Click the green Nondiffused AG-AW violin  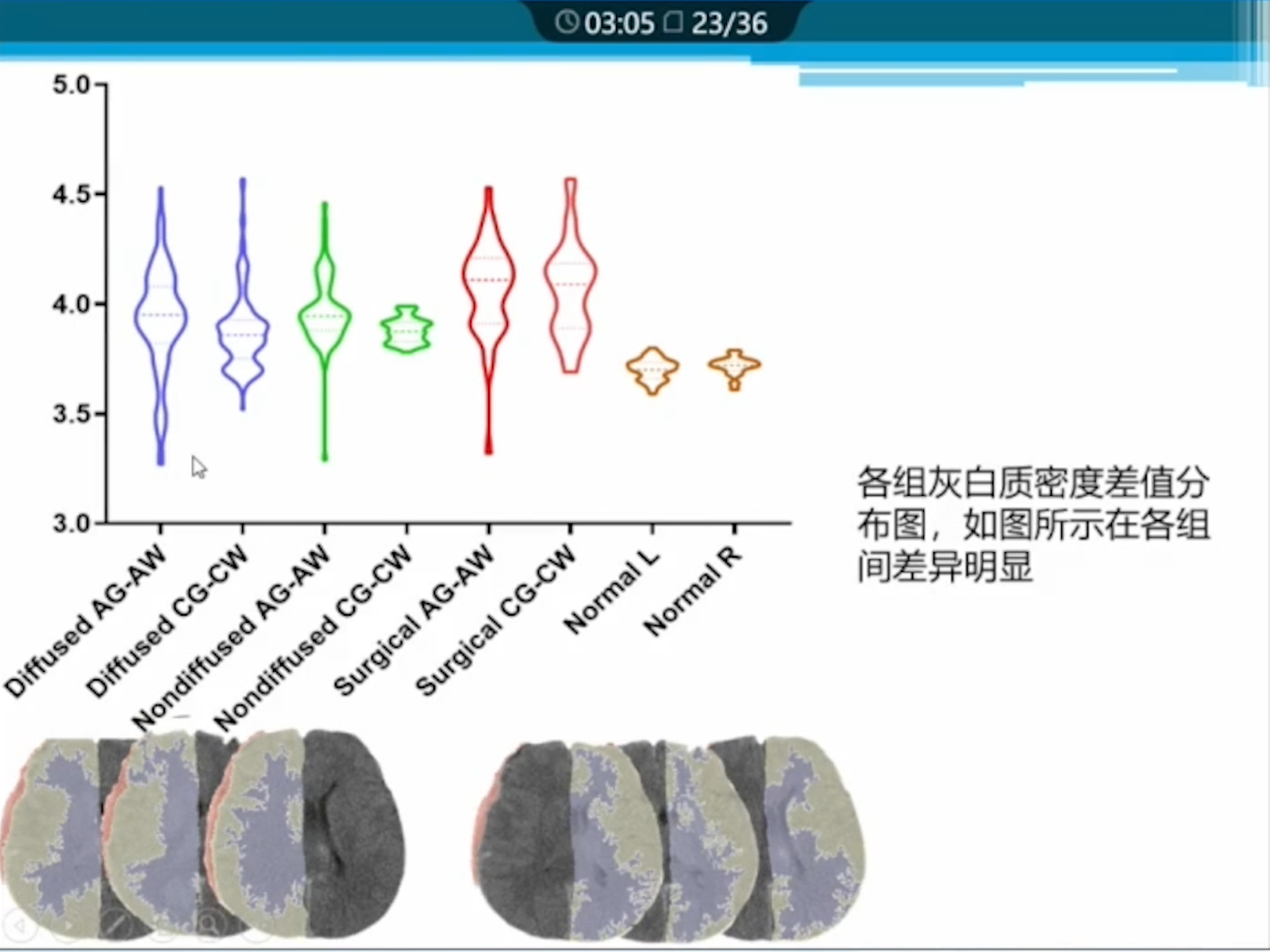(324, 317)
